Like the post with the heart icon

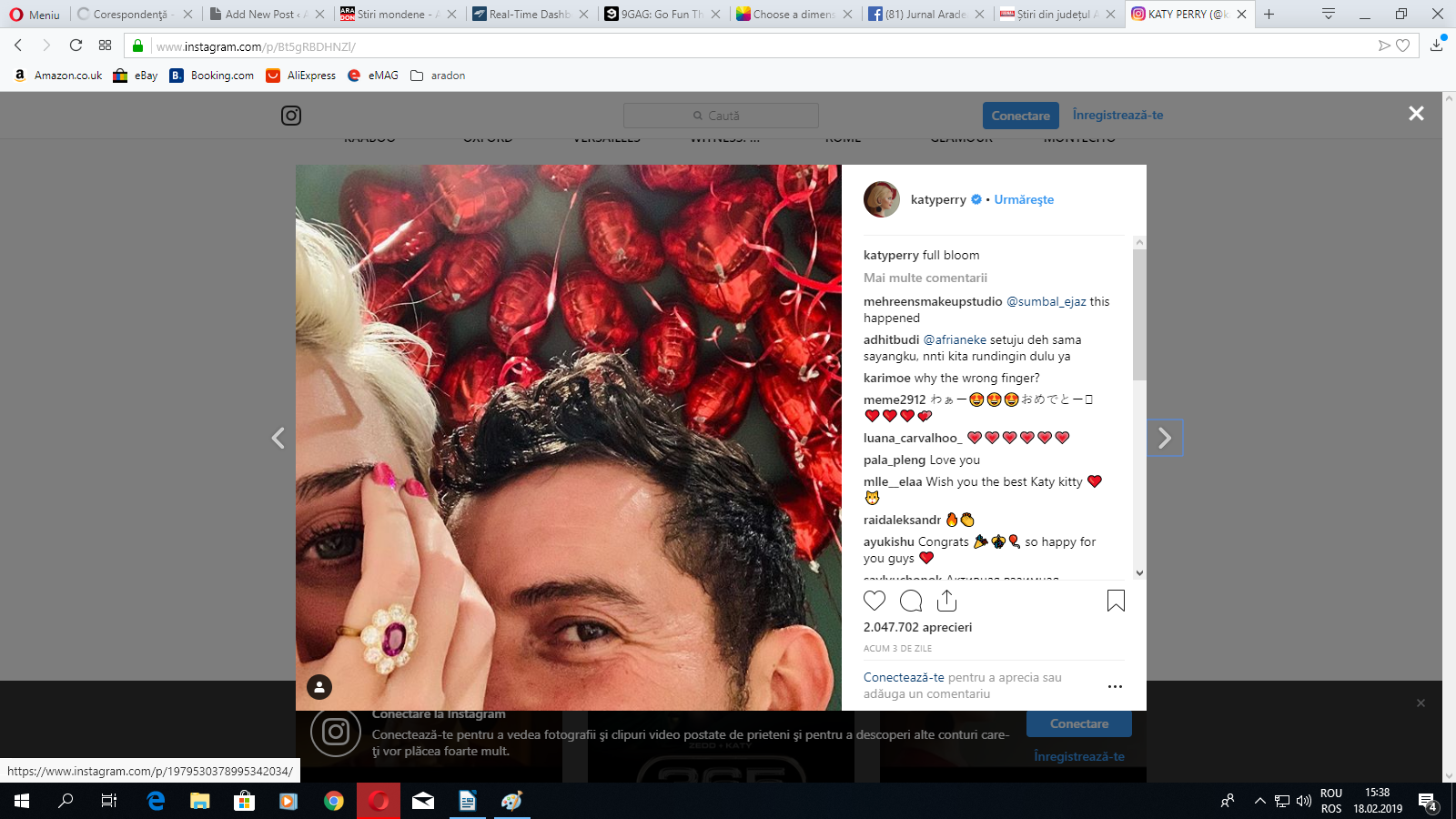pyautogui.click(x=875, y=601)
